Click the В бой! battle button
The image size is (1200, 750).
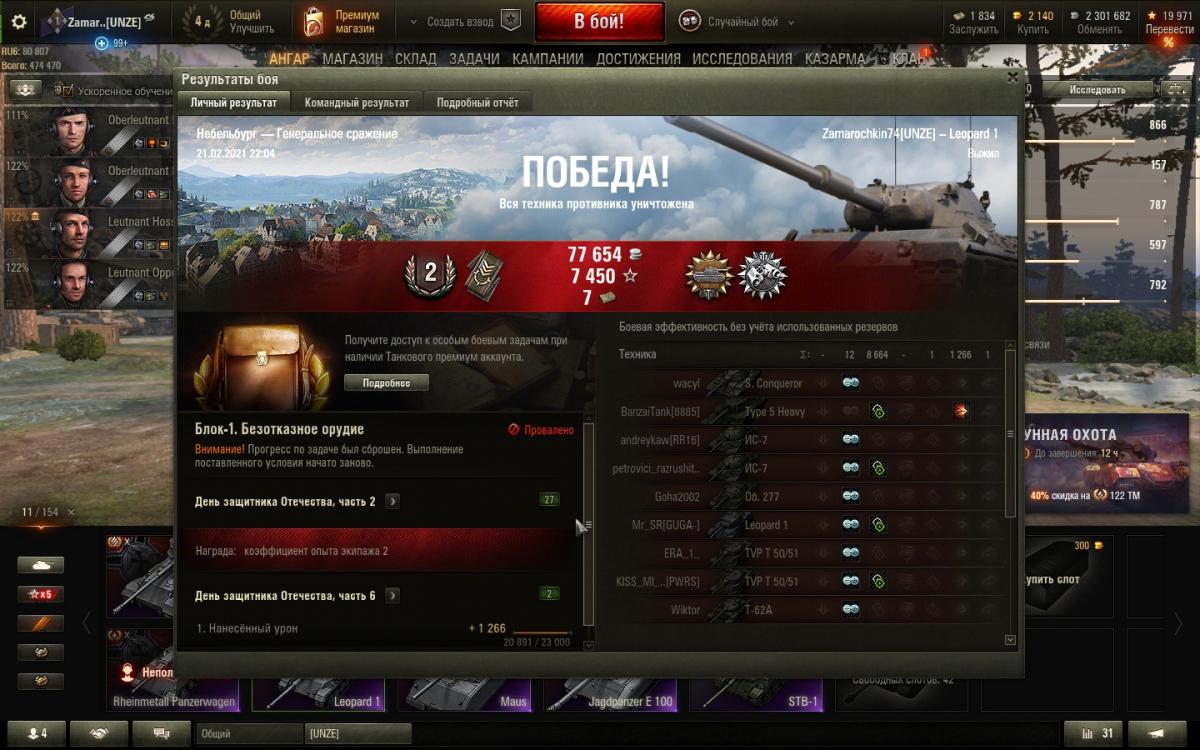tap(600, 21)
